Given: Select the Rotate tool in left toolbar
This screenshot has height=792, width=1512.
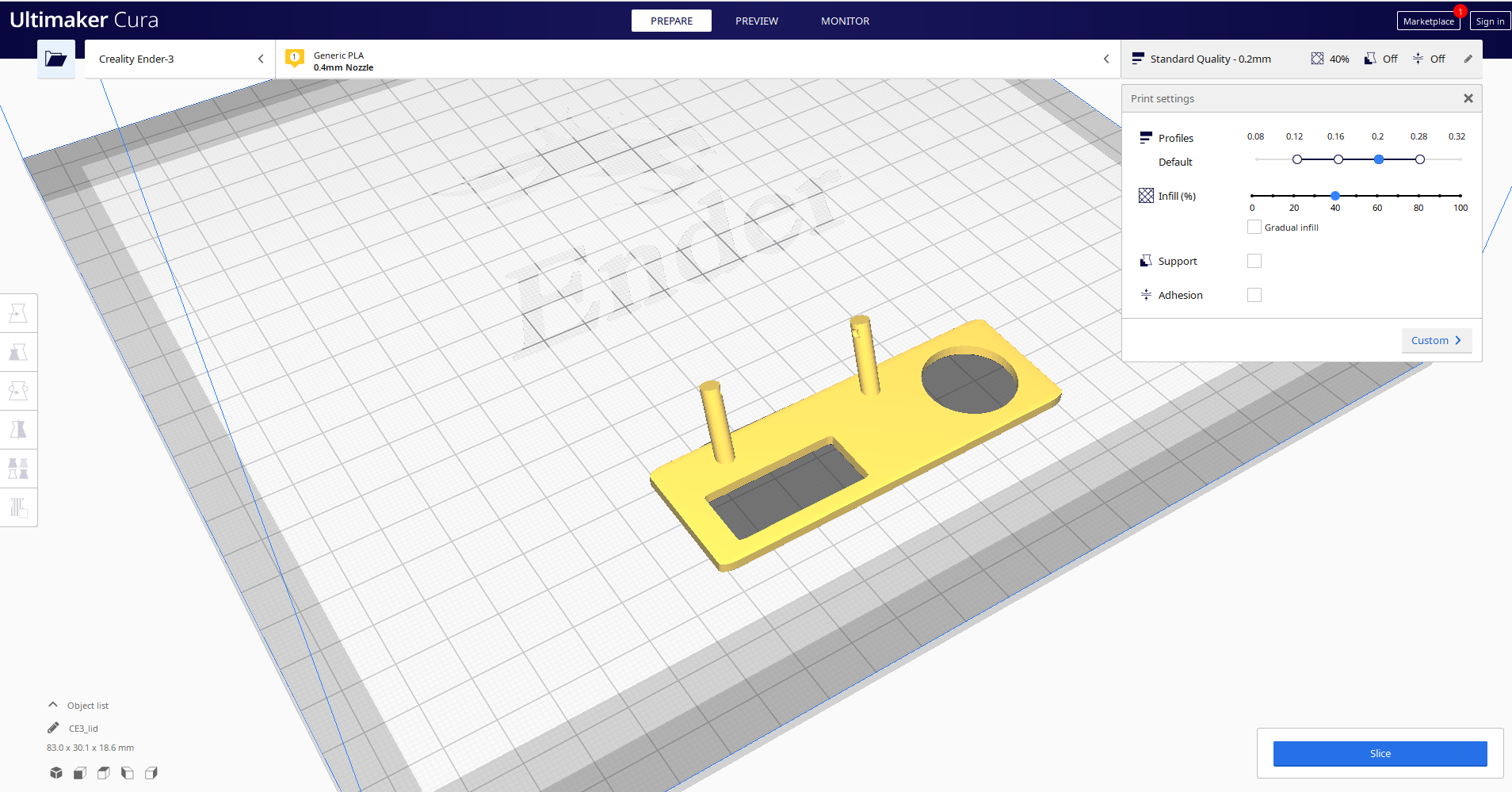Looking at the screenshot, I should [18, 391].
